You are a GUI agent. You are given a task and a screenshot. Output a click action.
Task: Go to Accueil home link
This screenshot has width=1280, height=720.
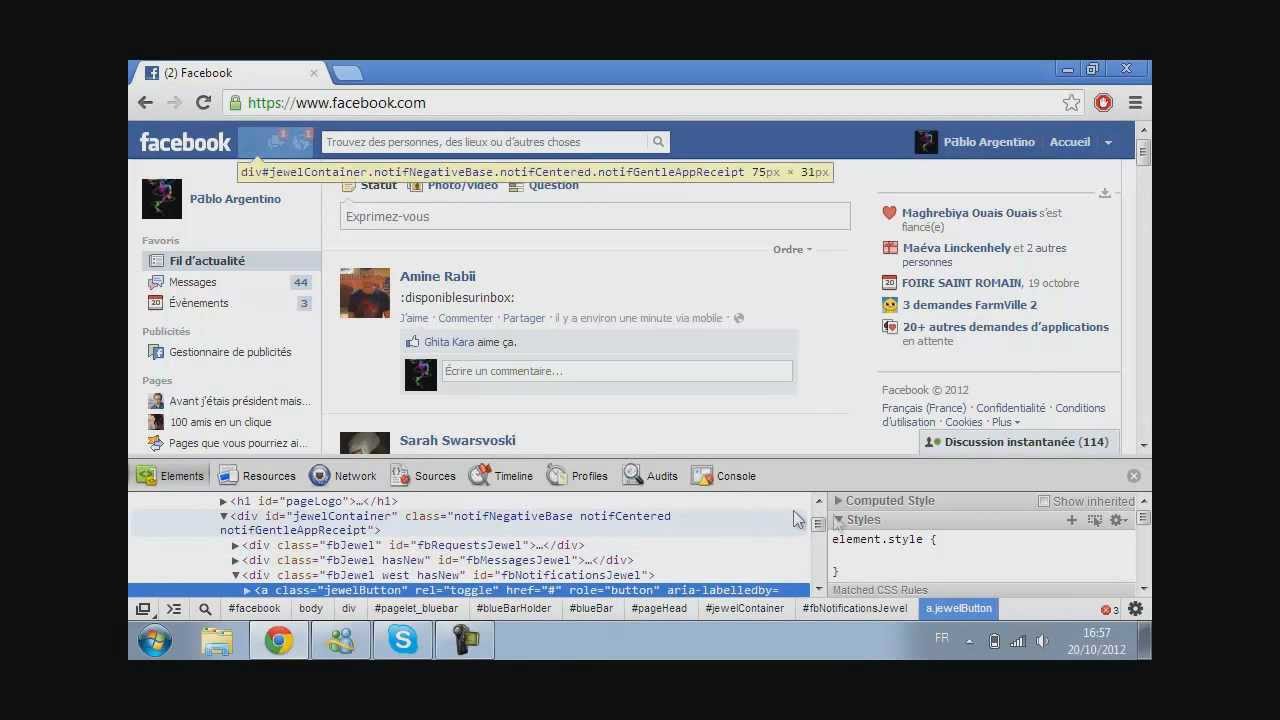tap(1070, 142)
